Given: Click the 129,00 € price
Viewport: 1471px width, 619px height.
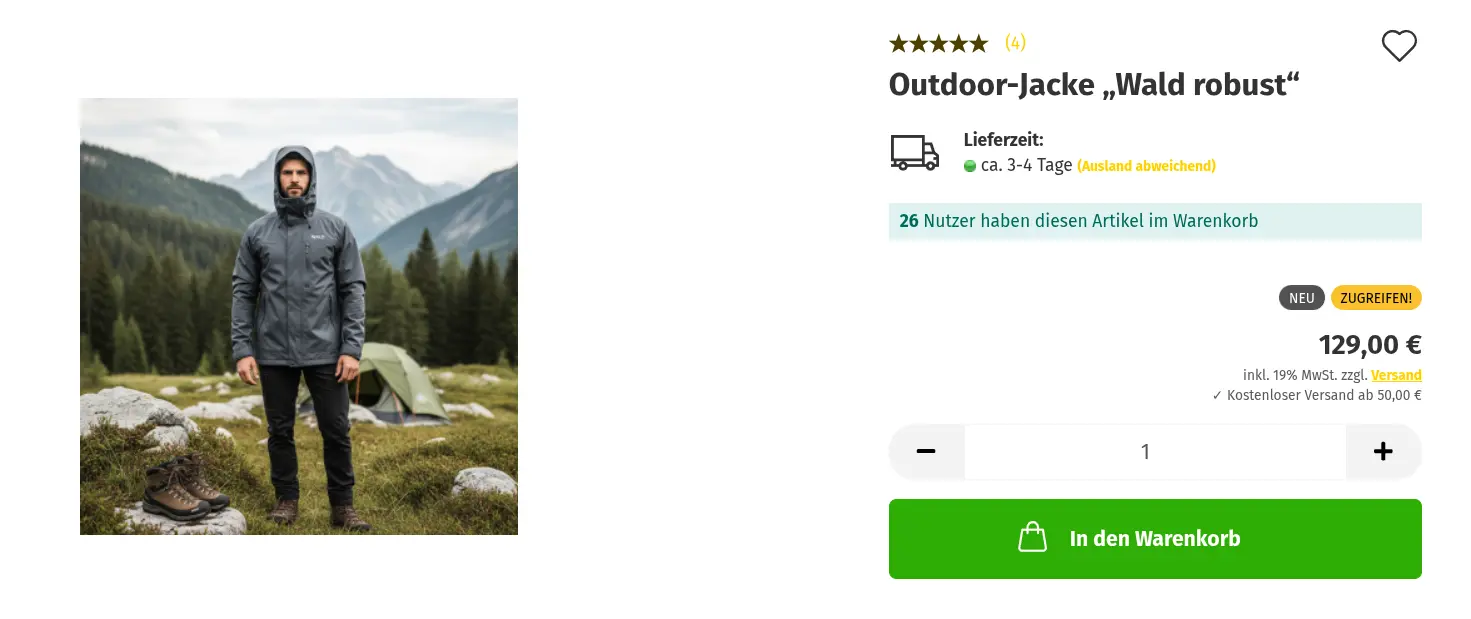Looking at the screenshot, I should coord(1370,345).
